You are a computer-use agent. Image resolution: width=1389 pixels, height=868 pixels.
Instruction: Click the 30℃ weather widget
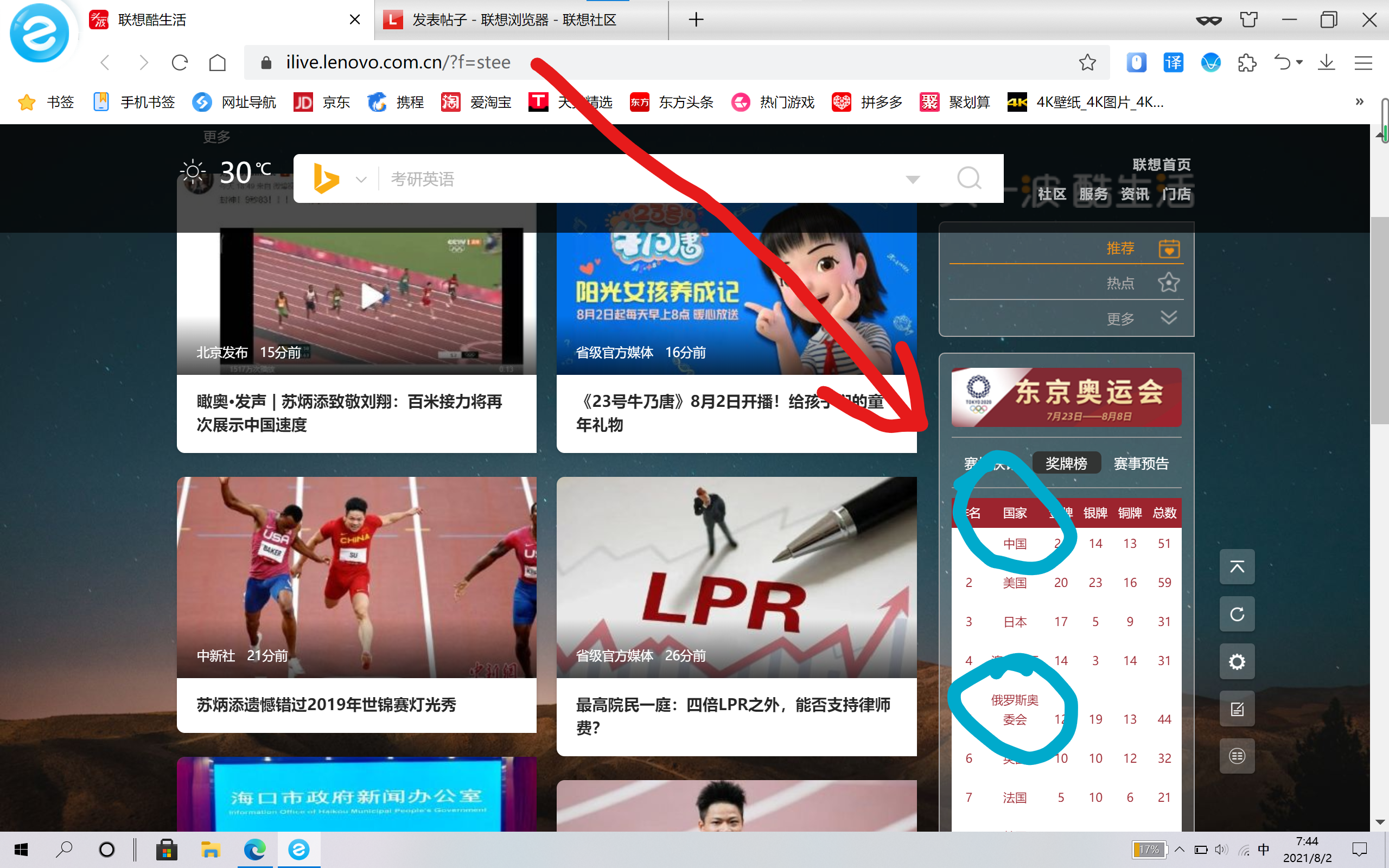click(x=226, y=171)
